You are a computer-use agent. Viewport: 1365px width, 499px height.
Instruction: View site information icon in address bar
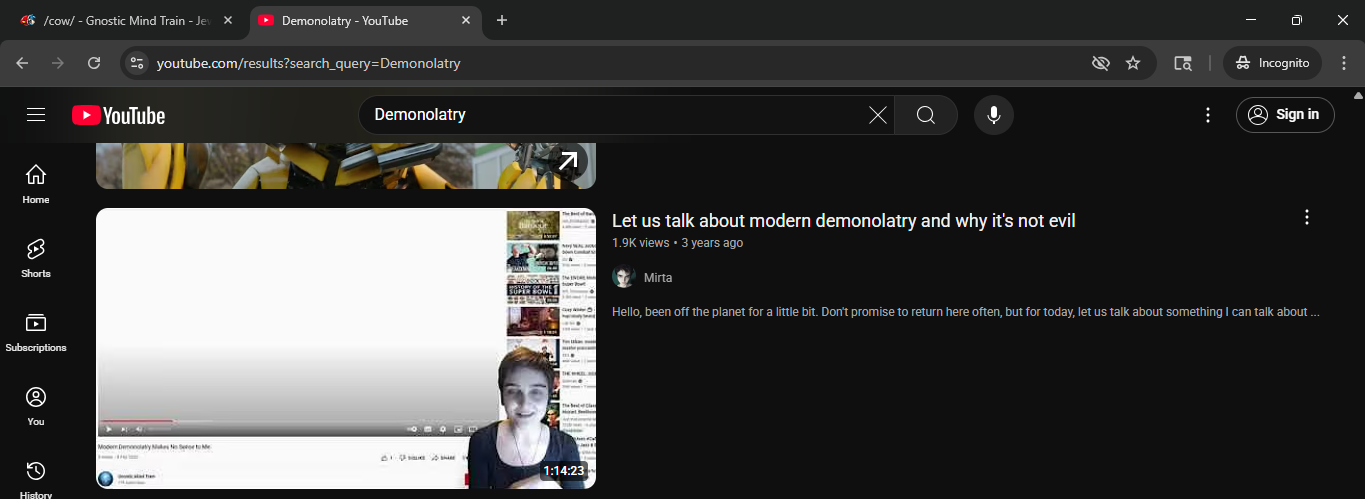[x=137, y=63]
